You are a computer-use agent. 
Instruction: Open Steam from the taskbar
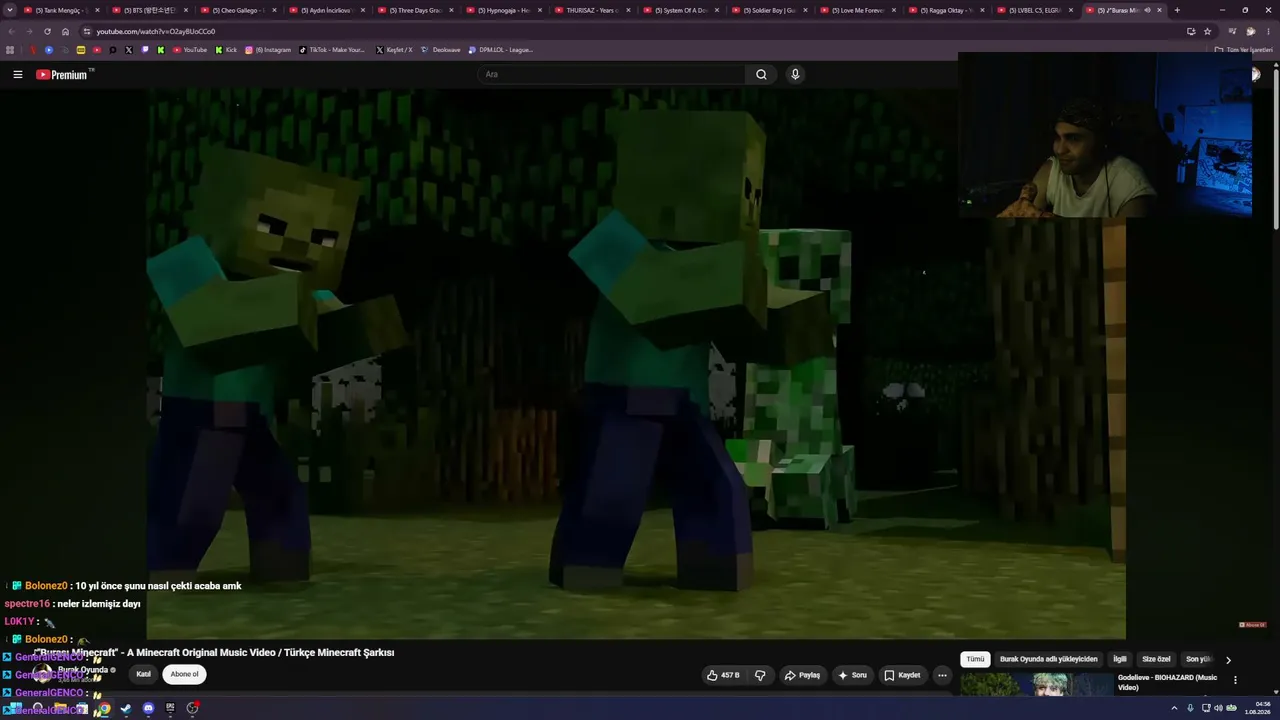pyautogui.click(x=126, y=709)
